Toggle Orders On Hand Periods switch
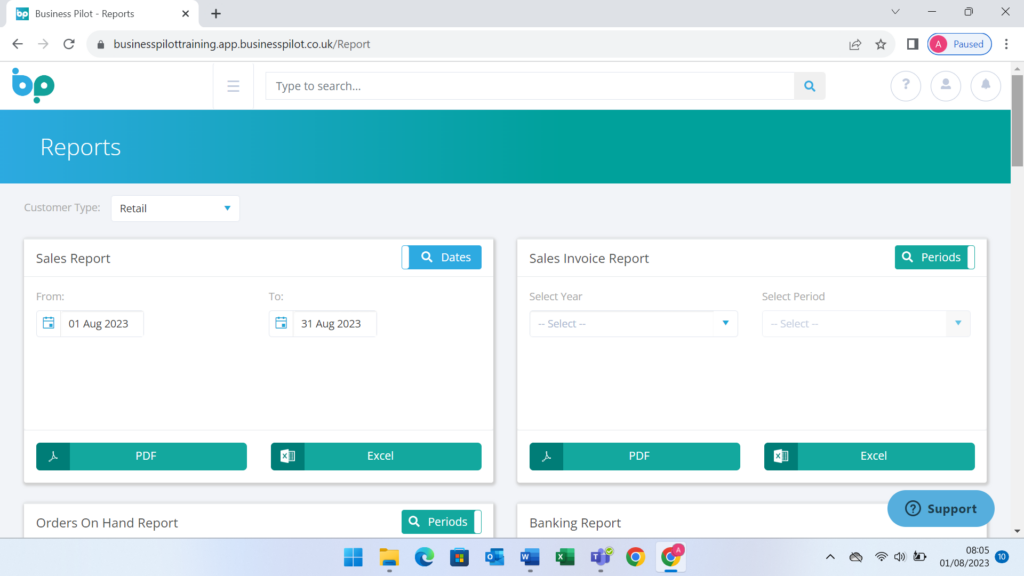Screen dimensions: 1024x576 point(441,522)
